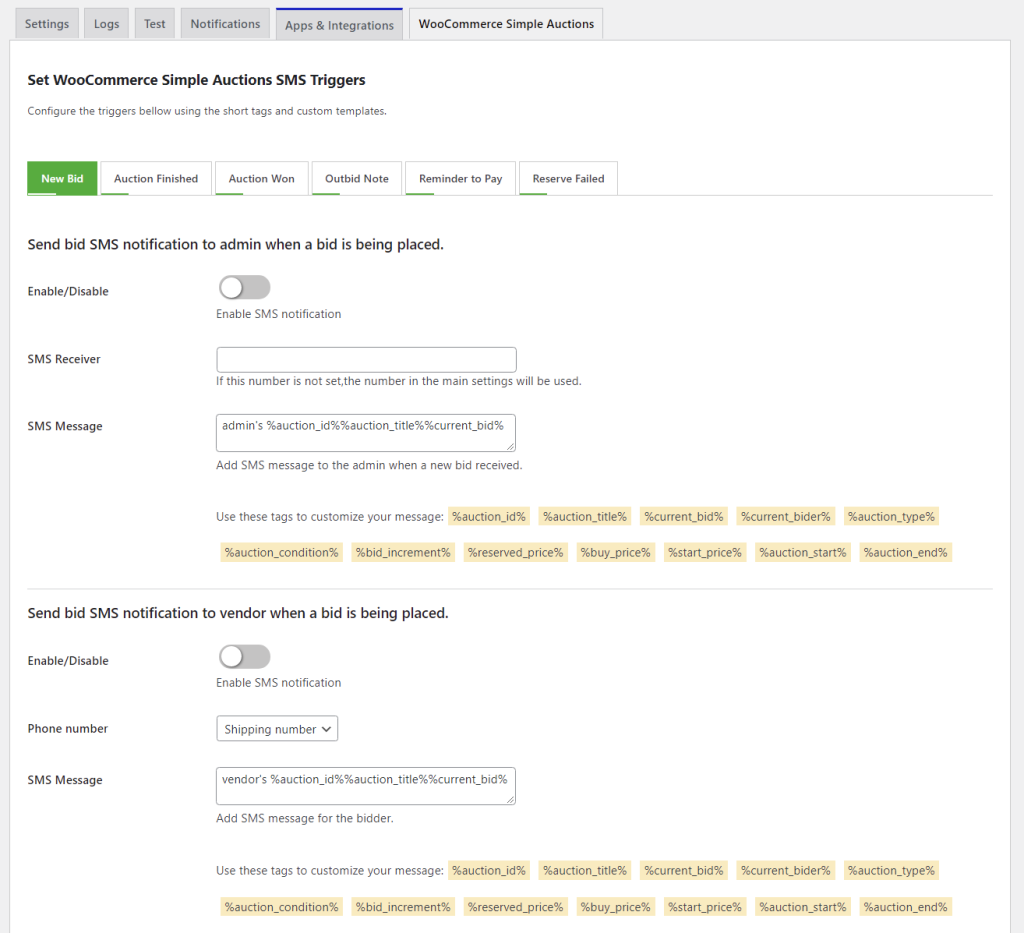The image size is (1024, 933).
Task: Open the Auction Won trigger tab
Action: tap(261, 178)
